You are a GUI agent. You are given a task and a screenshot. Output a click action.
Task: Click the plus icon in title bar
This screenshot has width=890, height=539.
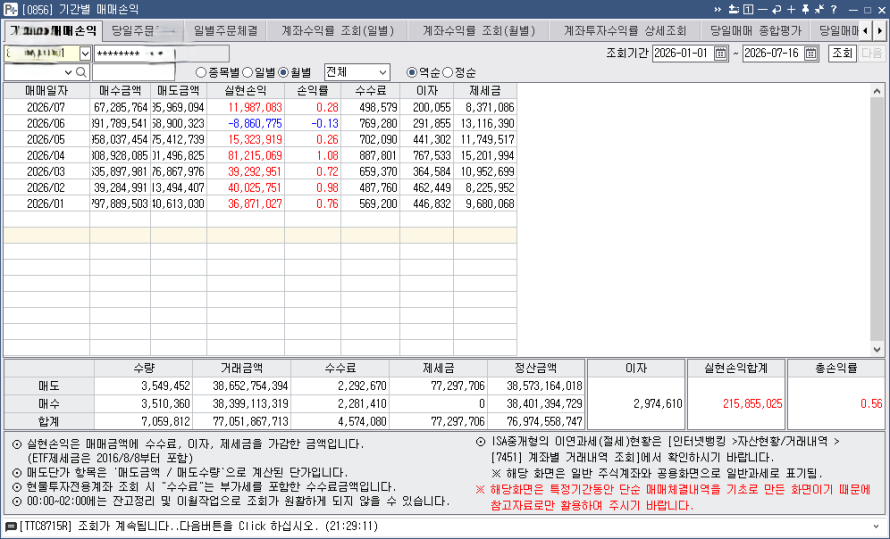tap(791, 10)
